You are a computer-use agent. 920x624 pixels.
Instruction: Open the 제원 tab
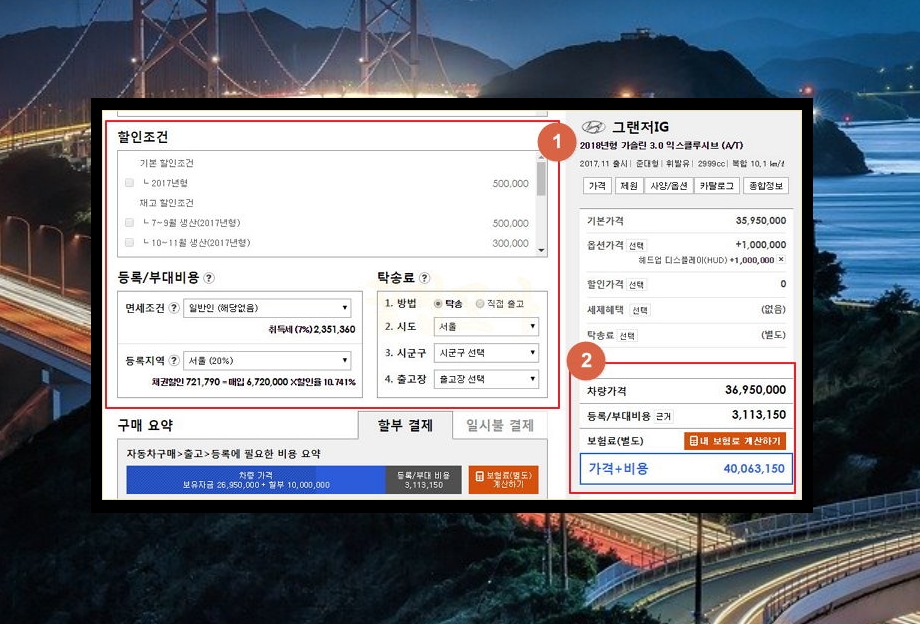(x=629, y=186)
